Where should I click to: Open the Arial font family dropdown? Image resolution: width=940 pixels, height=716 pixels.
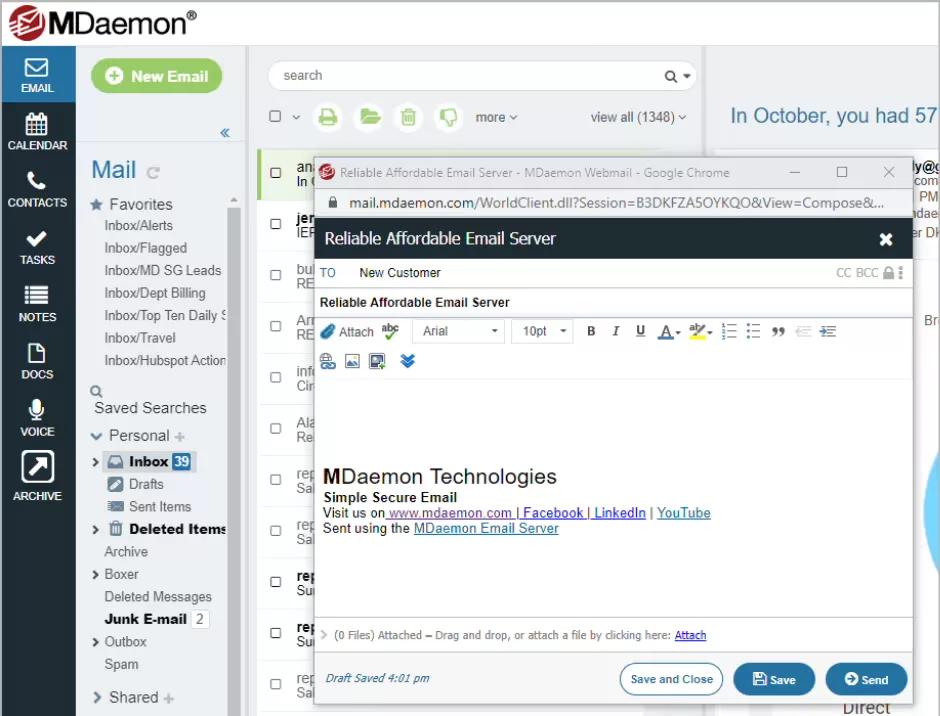coord(459,331)
